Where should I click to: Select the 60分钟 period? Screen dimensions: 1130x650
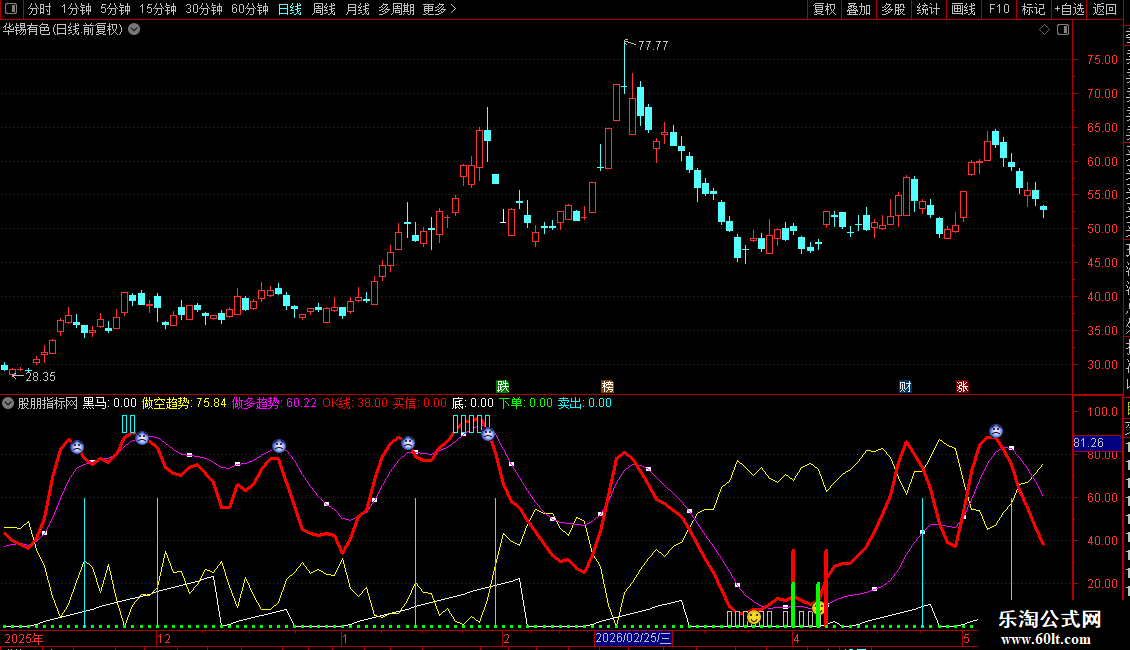250,9
